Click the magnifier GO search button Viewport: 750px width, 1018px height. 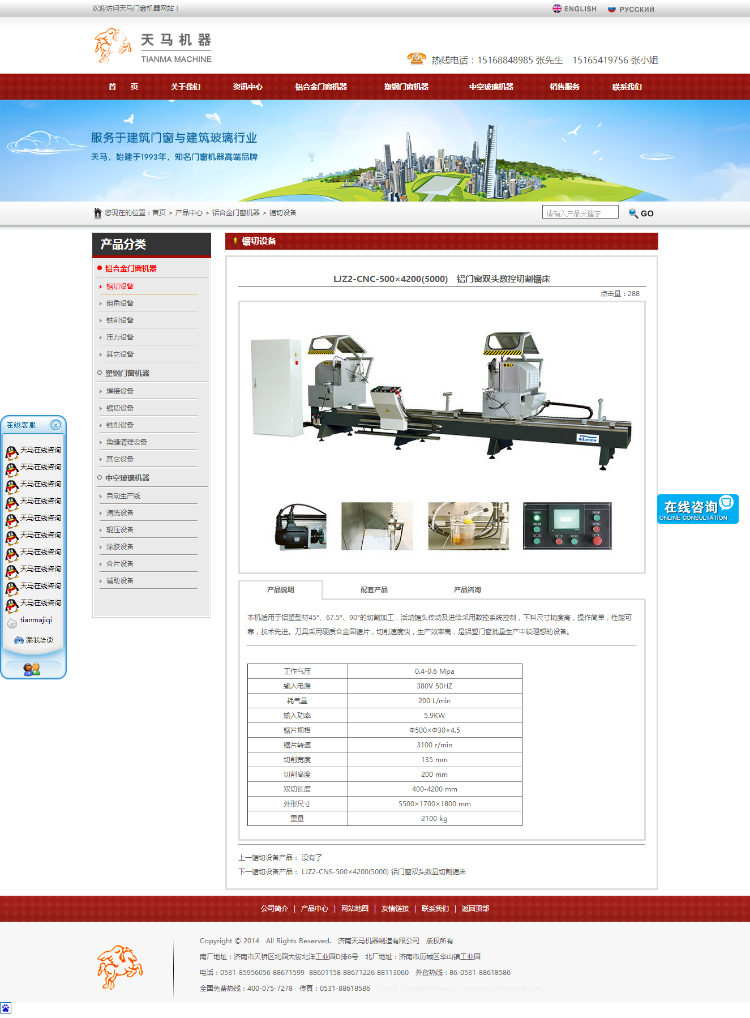tap(641, 213)
